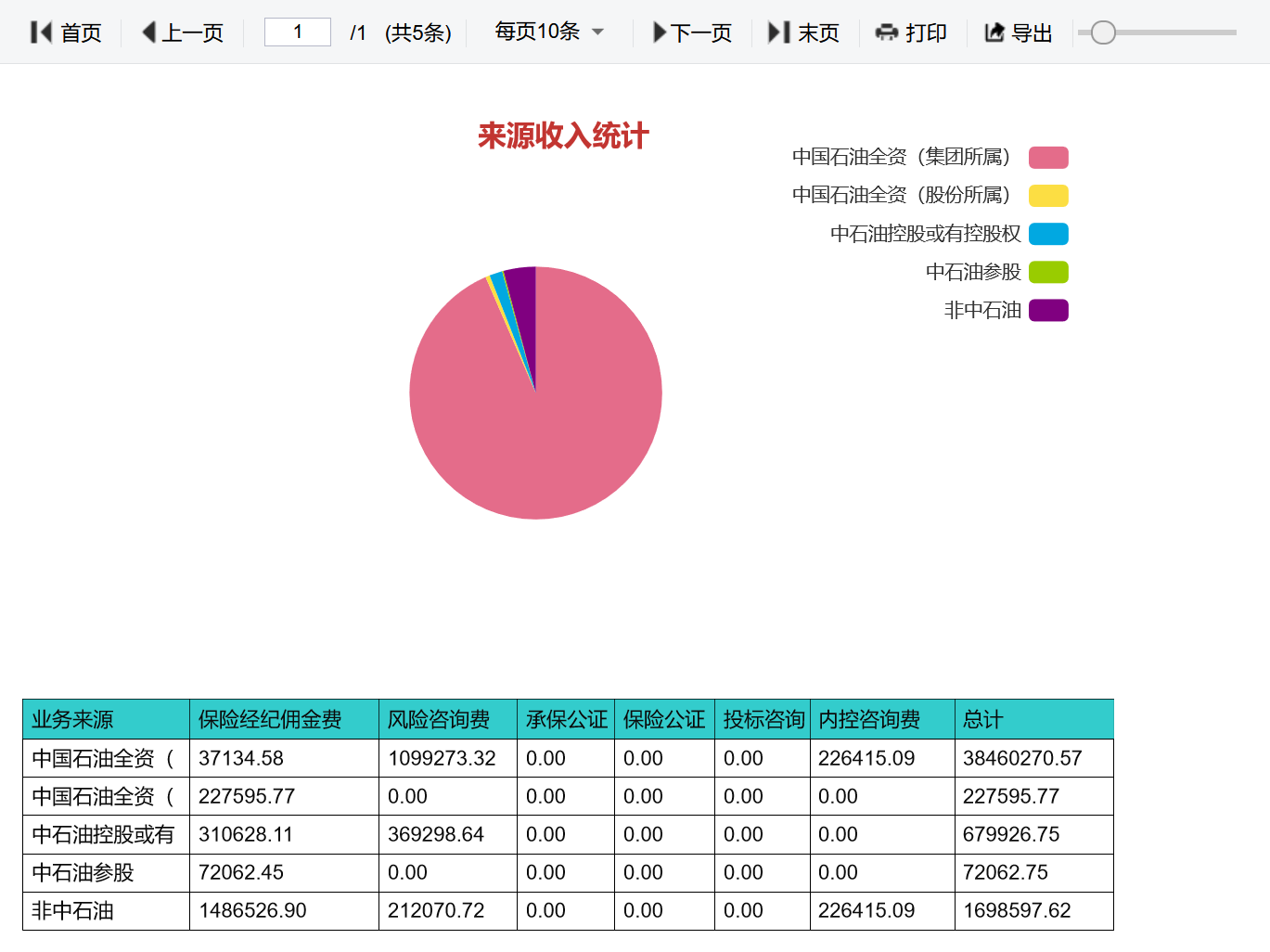Click total cell 679926.75
Screen dimensions: 1270x952
coord(1011,834)
